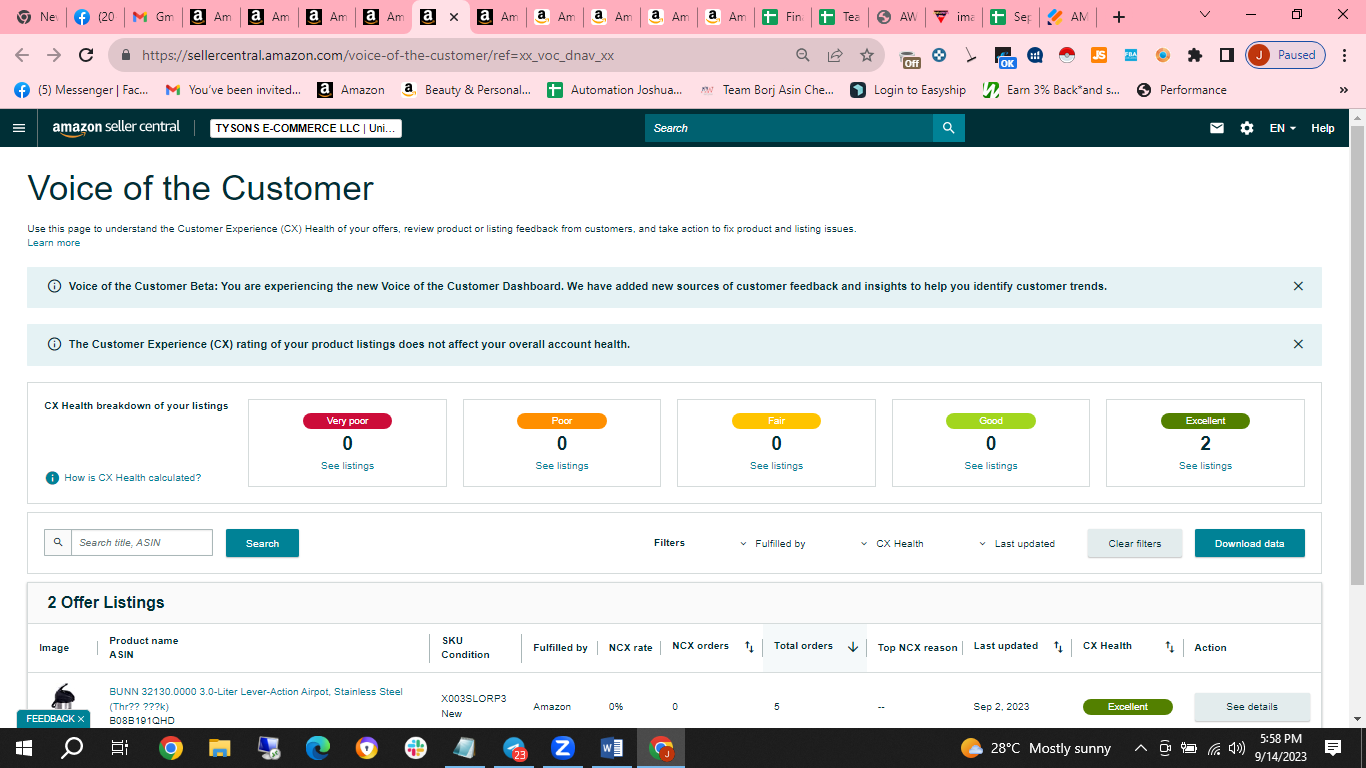Sort the table by Total orders
Viewport: 1366px width, 768px height.
coord(853,647)
